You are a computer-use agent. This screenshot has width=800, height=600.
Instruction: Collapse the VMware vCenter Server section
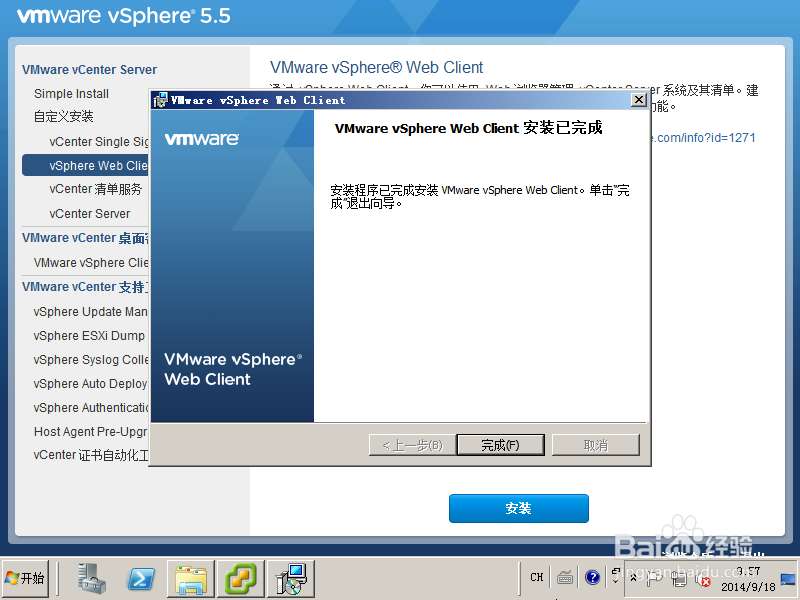pyautogui.click(x=86, y=70)
